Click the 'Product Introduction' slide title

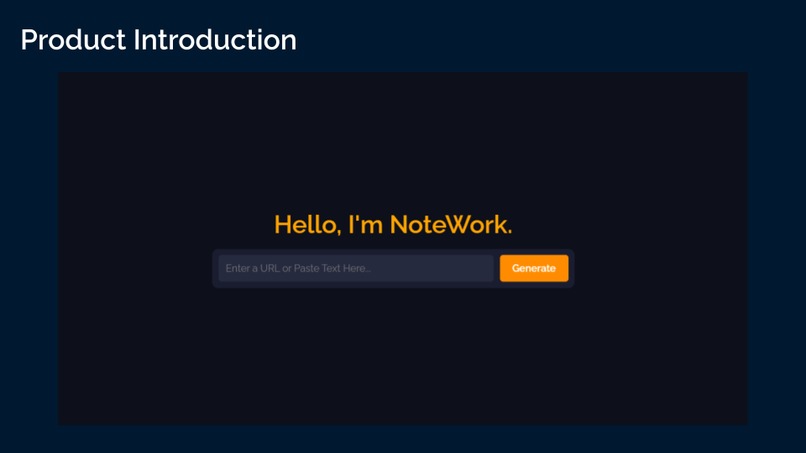tap(159, 40)
